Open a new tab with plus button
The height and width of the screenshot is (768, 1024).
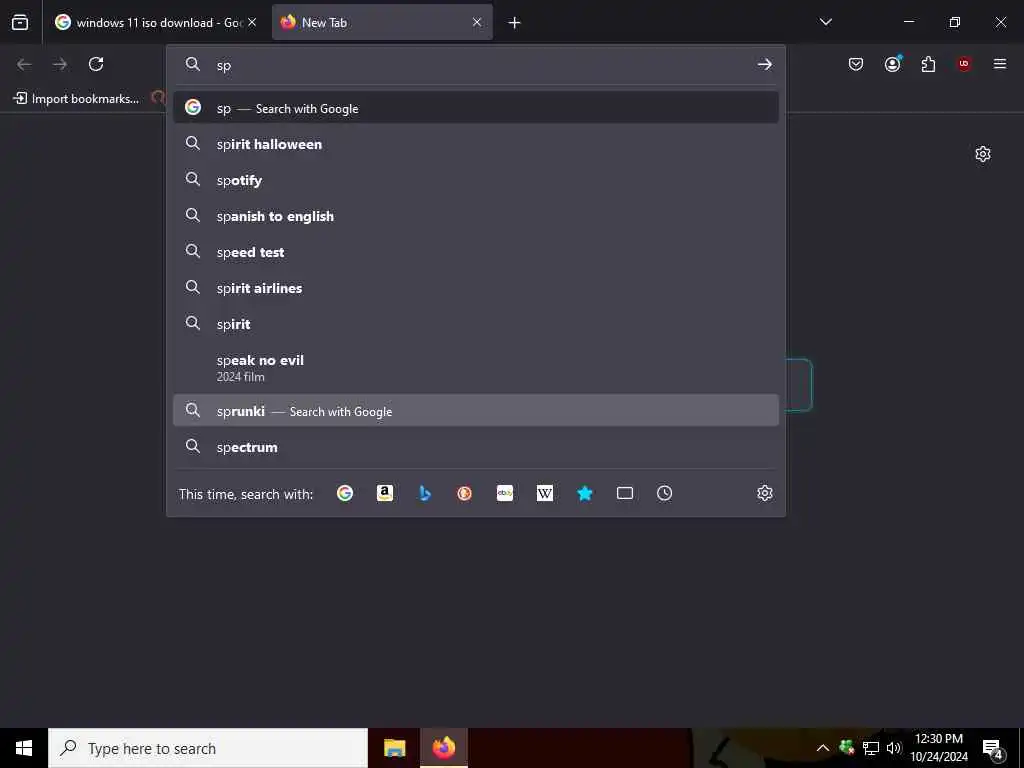pos(514,23)
